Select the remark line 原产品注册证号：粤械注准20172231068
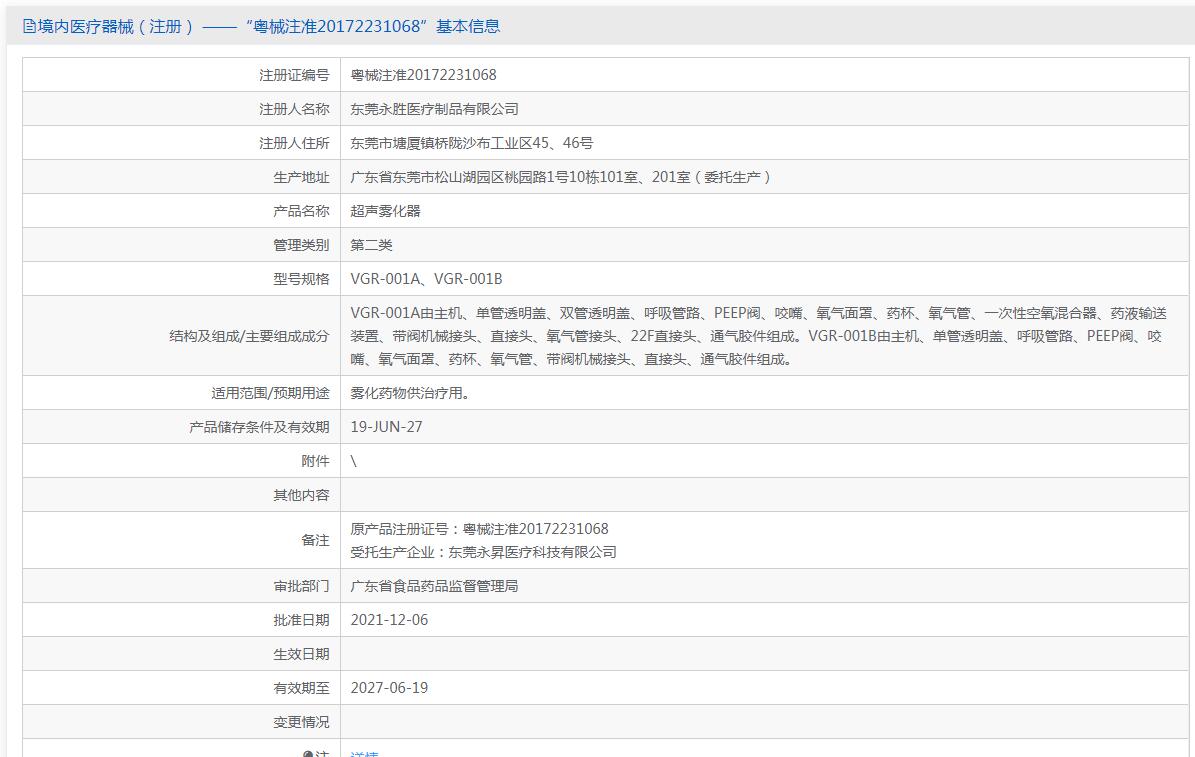Screen dimensions: 1195x757 tap(479, 529)
